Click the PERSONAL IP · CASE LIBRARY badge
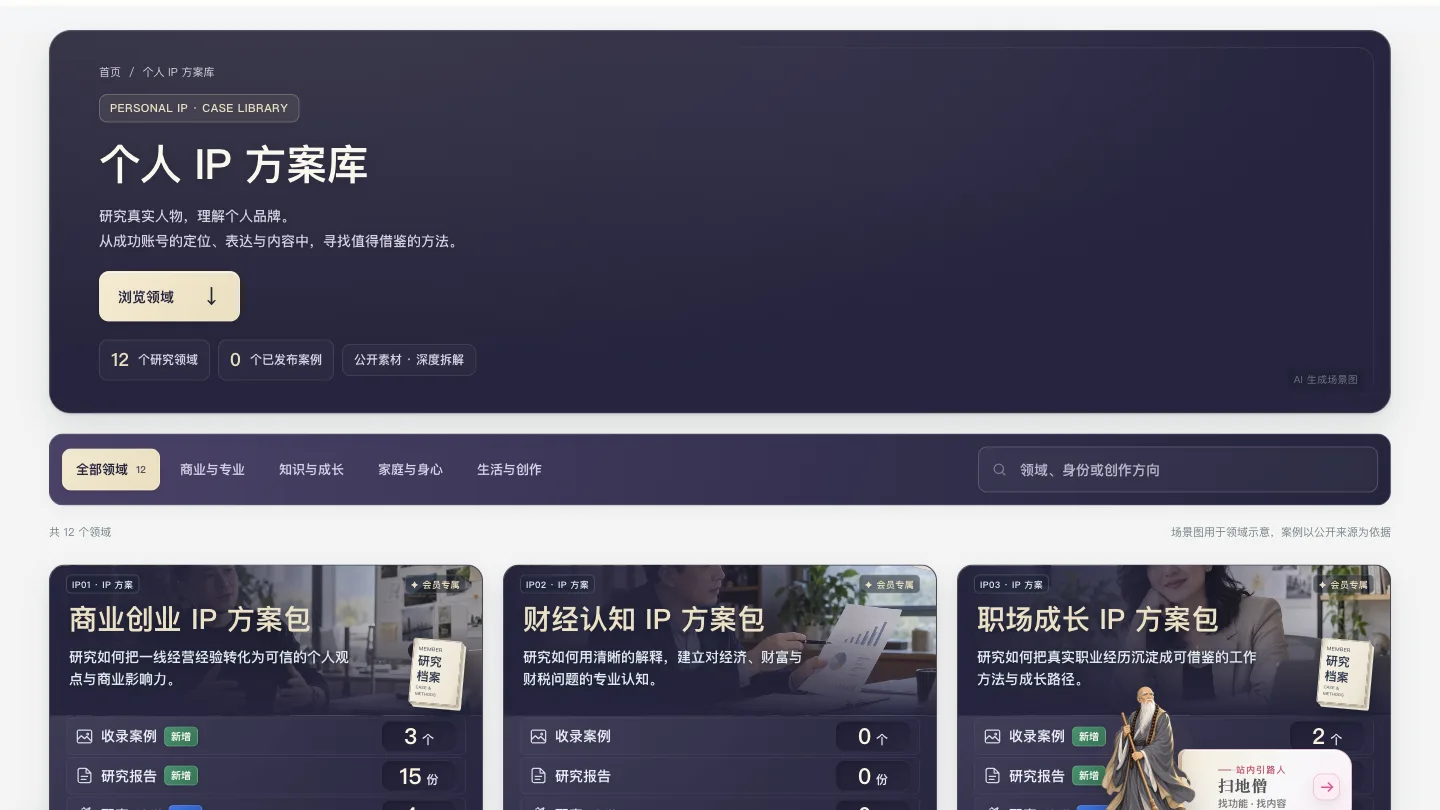This screenshot has height=810, width=1440. click(x=199, y=108)
